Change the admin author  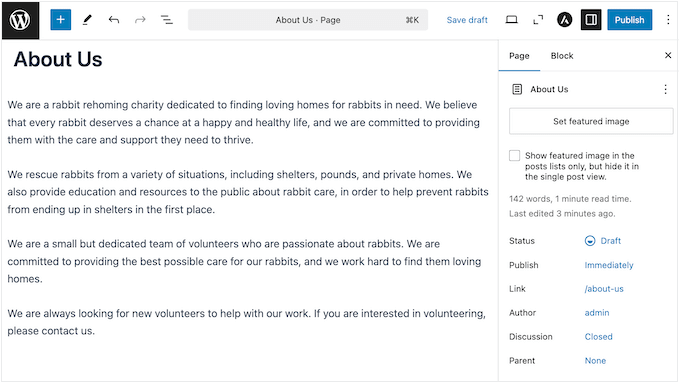pyautogui.click(x=597, y=313)
